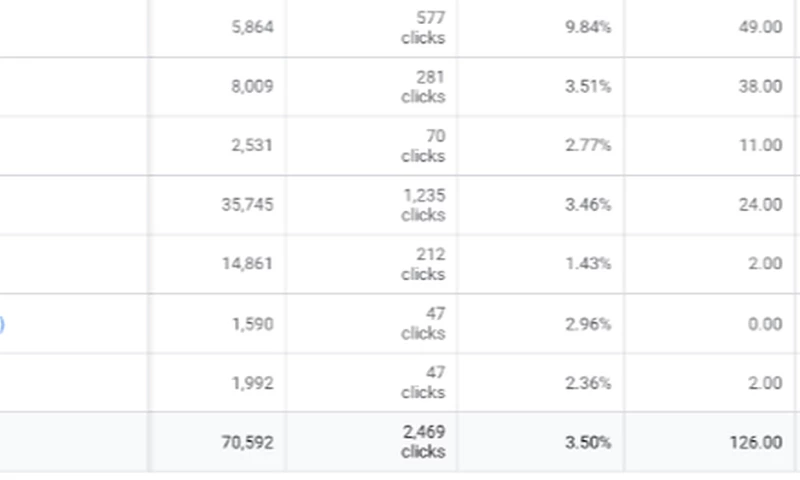Viewport: 800px width, 480px height.
Task: Select the 49.00 value cell
Action: click(760, 28)
